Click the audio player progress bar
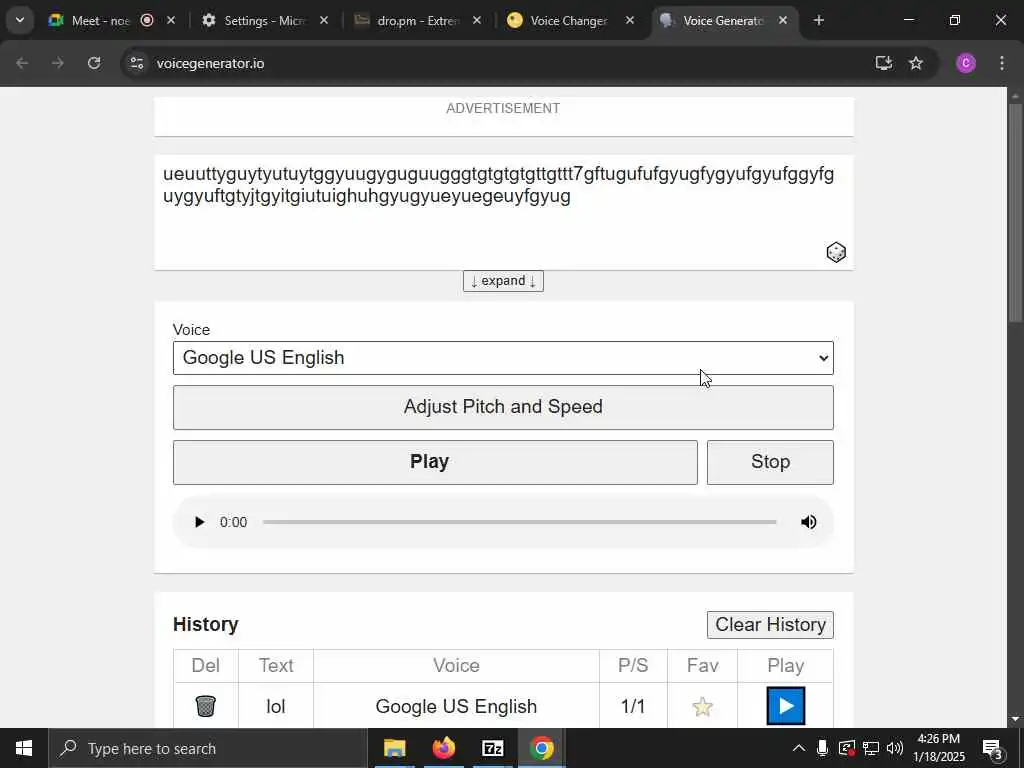Image resolution: width=1024 pixels, height=768 pixels. pyautogui.click(x=519, y=522)
